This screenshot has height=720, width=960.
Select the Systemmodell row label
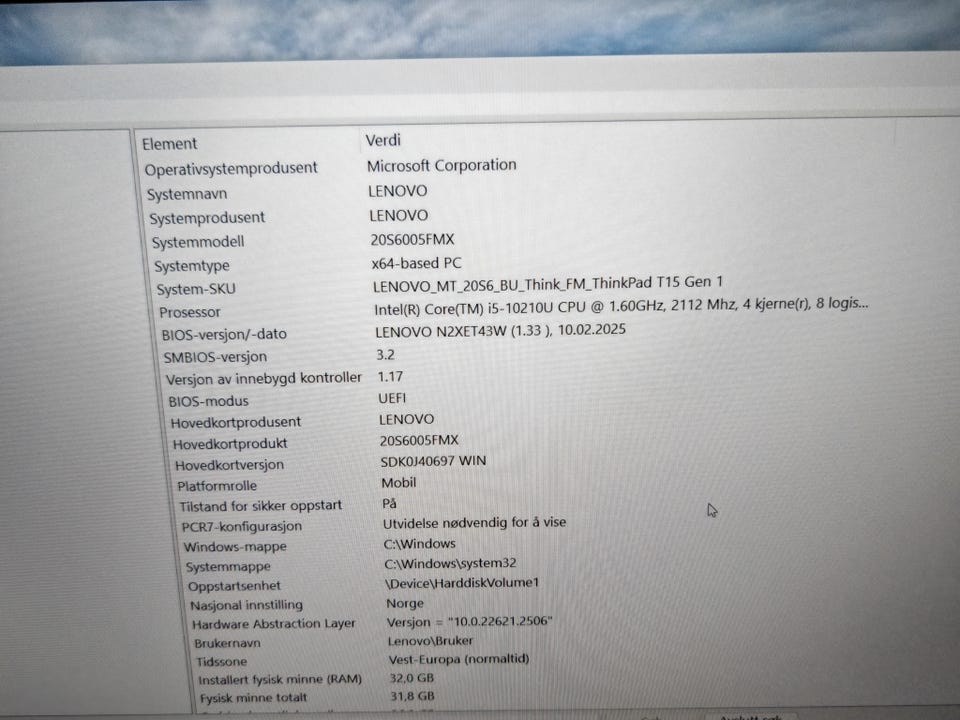[x=198, y=242]
